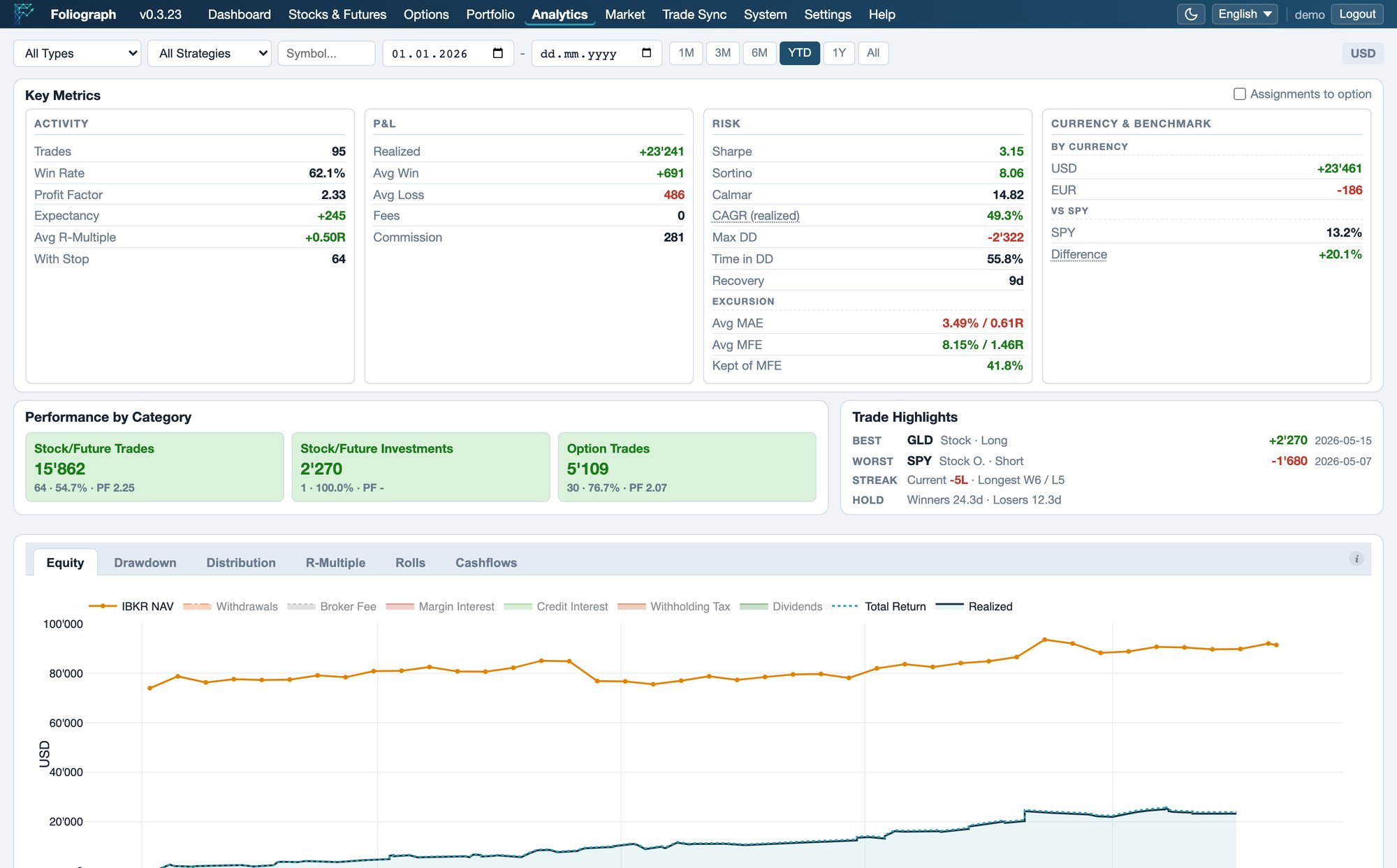1397x868 pixels.
Task: Click the Logout button
Action: click(1356, 14)
